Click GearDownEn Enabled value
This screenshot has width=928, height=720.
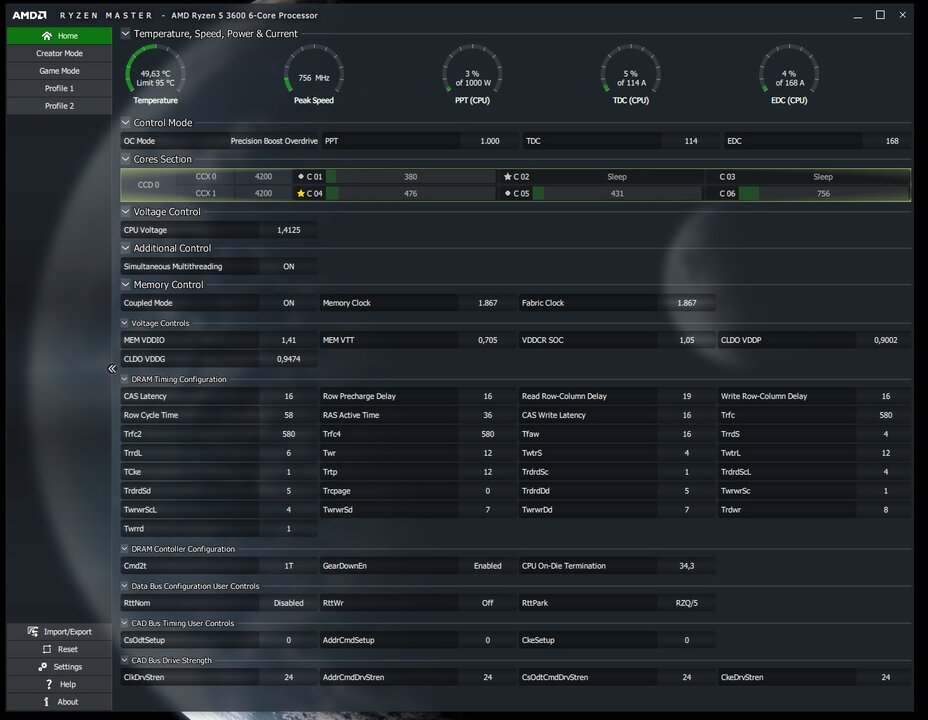click(487, 566)
